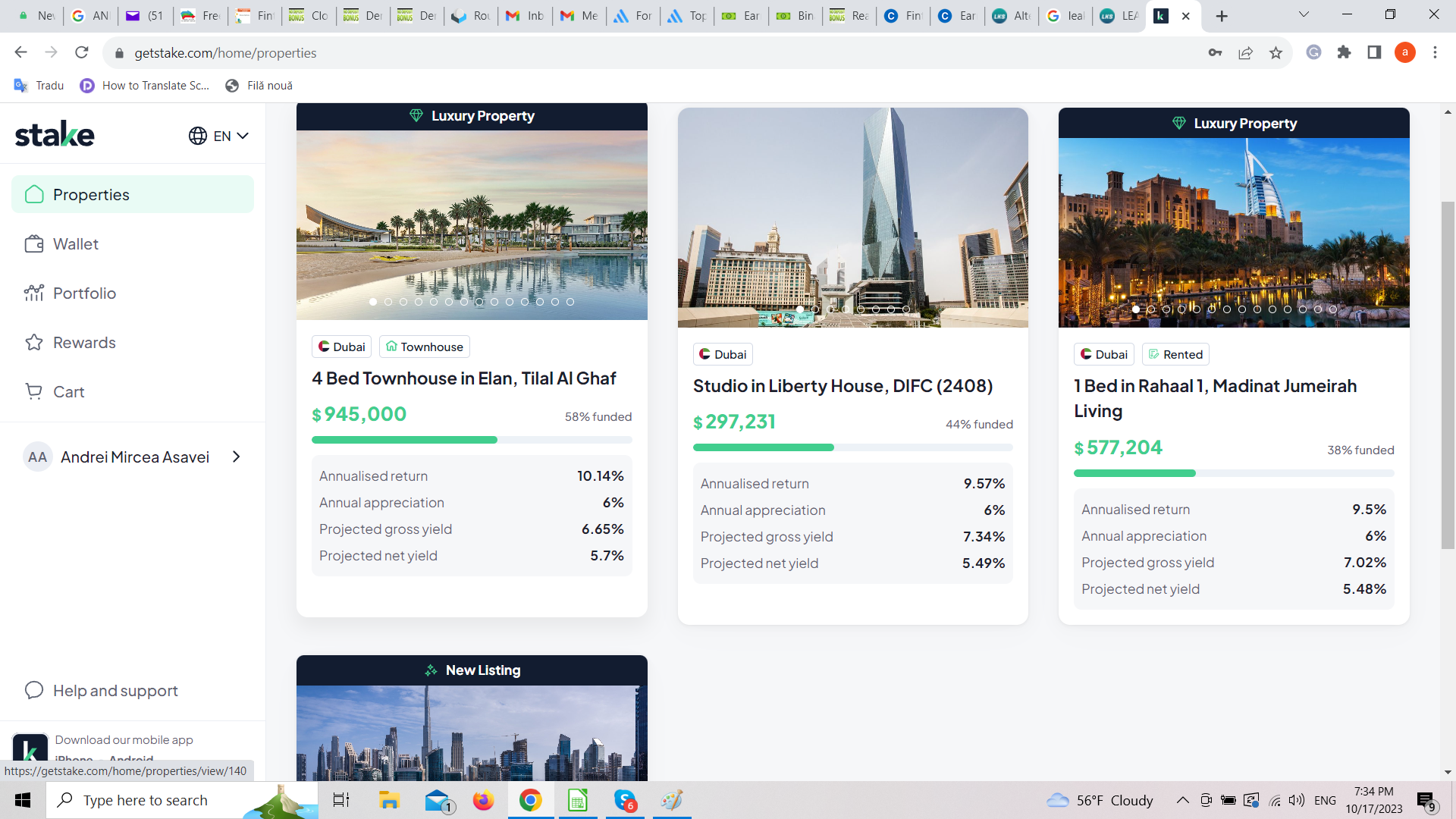Image resolution: width=1456 pixels, height=819 pixels.
Task: Open How to Translate Sc... bookmark
Action: click(x=145, y=86)
